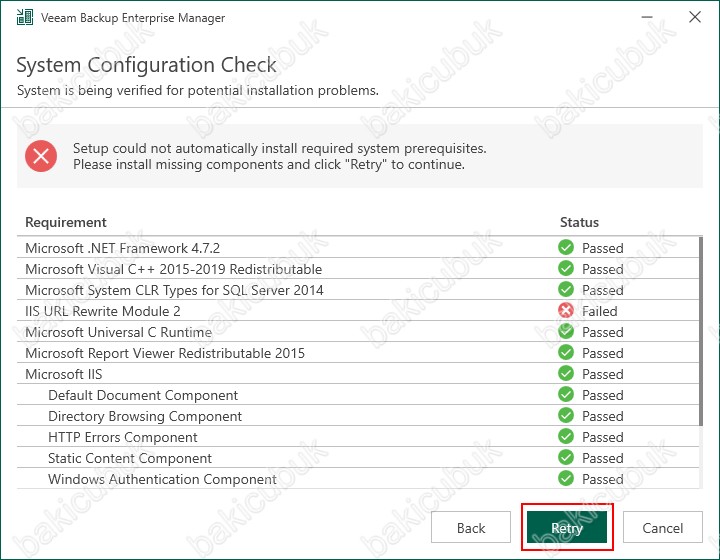Minimize the setup window
Image resolution: width=720 pixels, height=560 pixels.
pos(647,17)
